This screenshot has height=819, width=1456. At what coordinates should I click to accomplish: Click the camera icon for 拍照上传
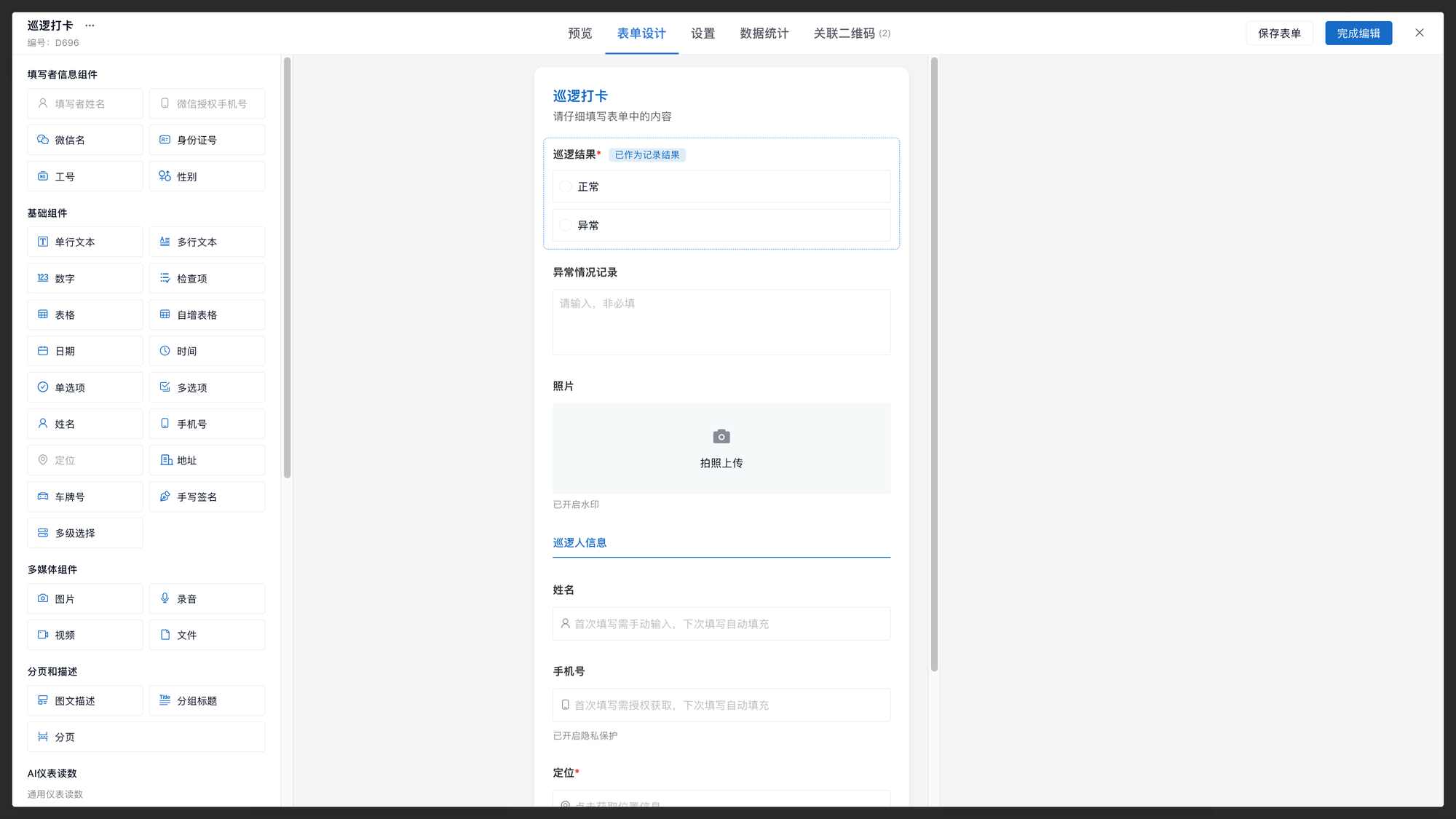pos(721,436)
